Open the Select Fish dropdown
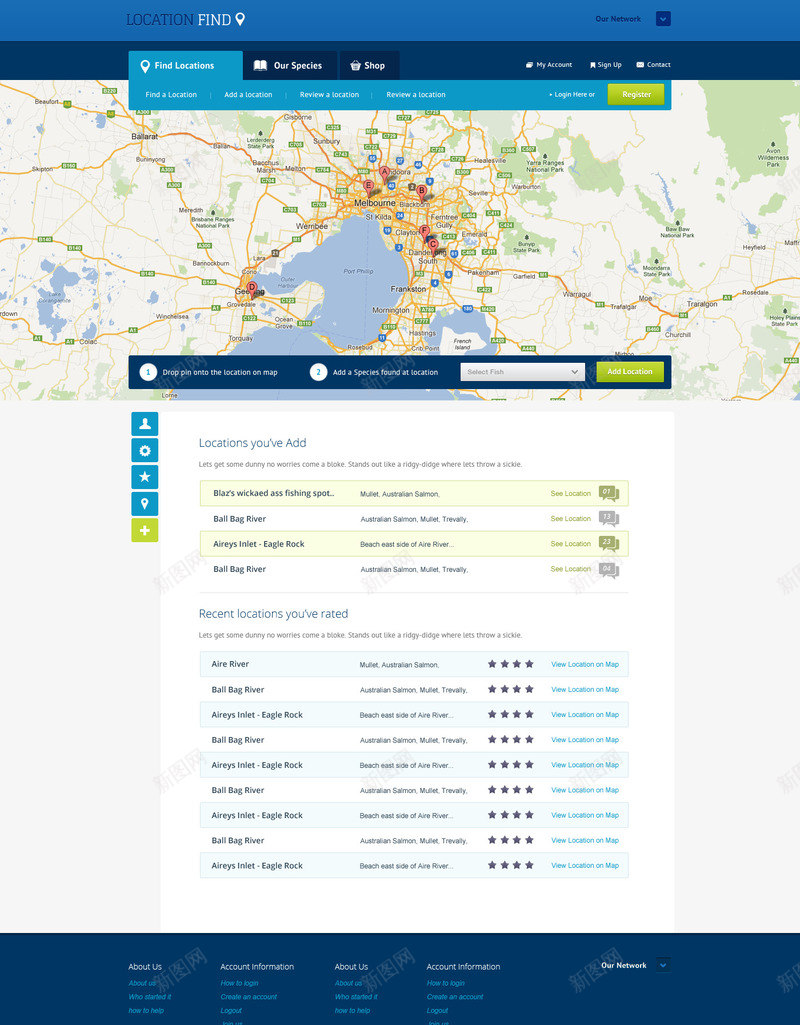This screenshot has width=800, height=1025. point(522,372)
